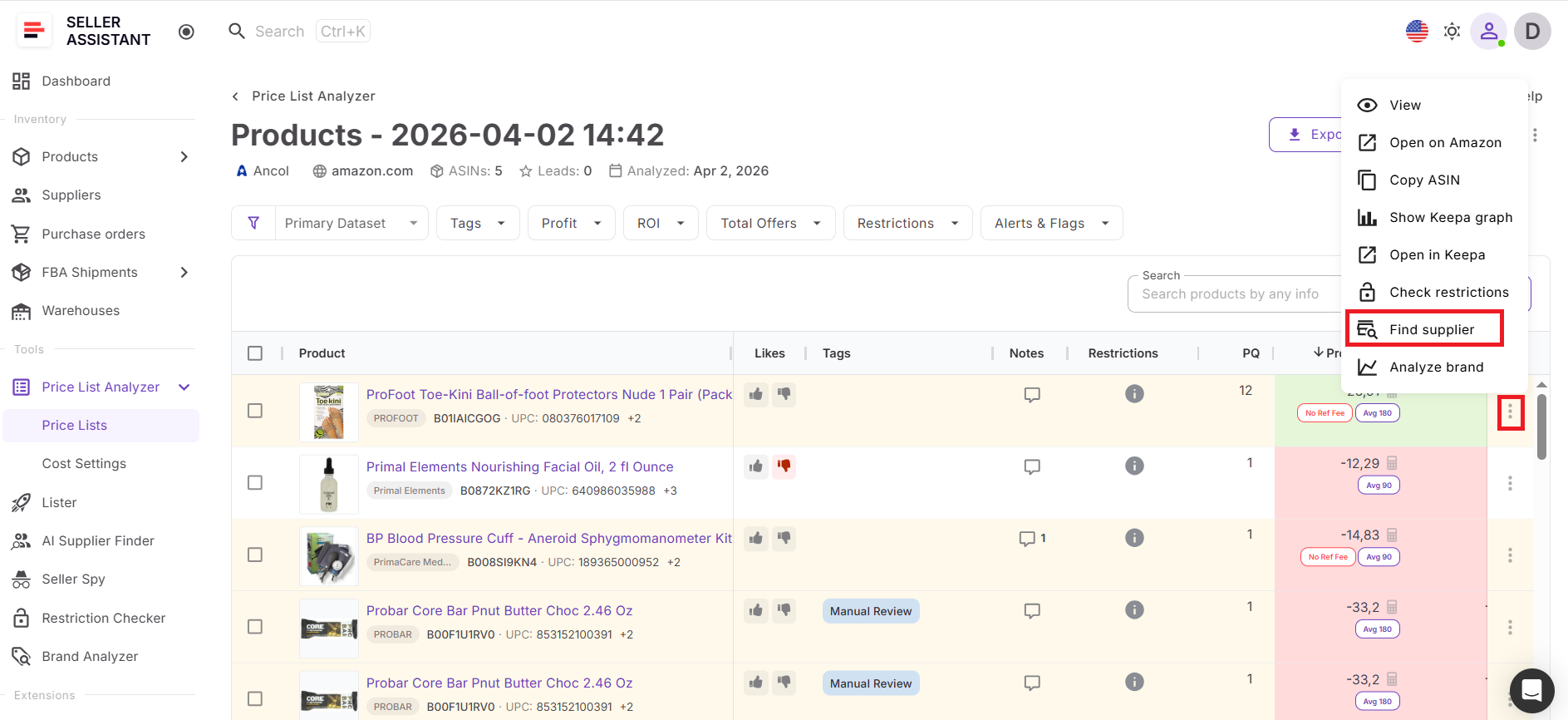Screen dimensions: 1568x720
Task: Click the search magnifier icon
Action: pyautogui.click(x=237, y=31)
